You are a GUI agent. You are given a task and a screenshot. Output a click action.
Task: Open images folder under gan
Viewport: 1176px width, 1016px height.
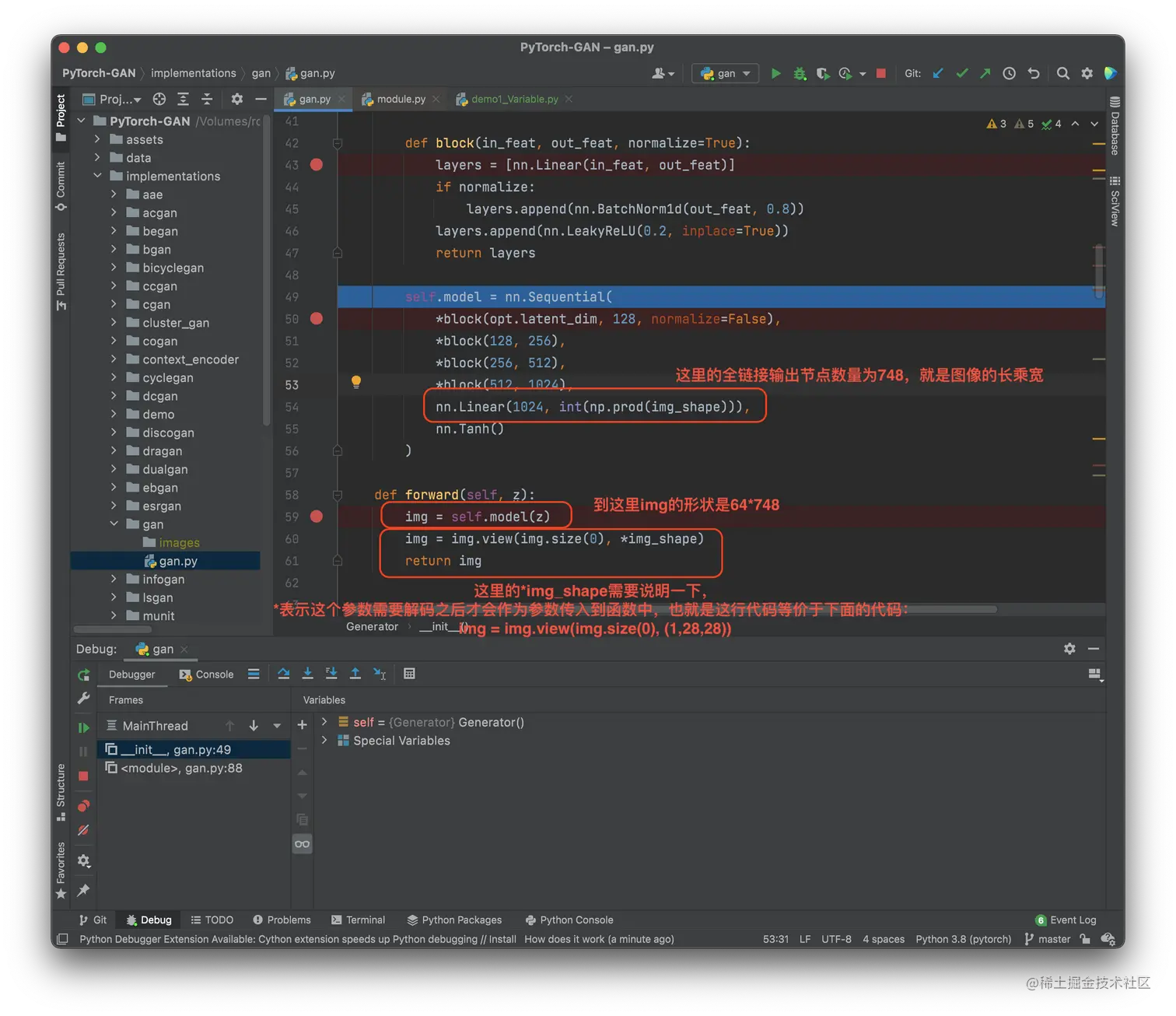[171, 542]
